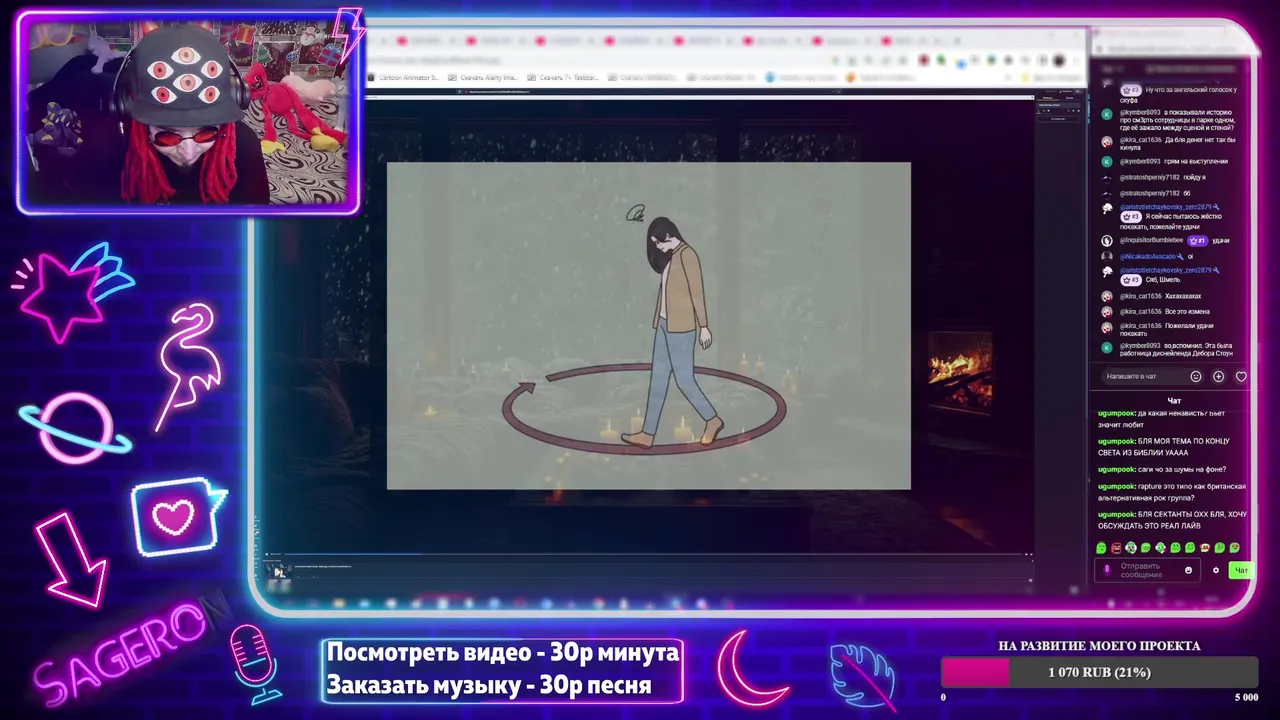The width and height of the screenshot is (1280, 720).
Task: Pick the first green emote in the emote row
Action: pos(1101,548)
